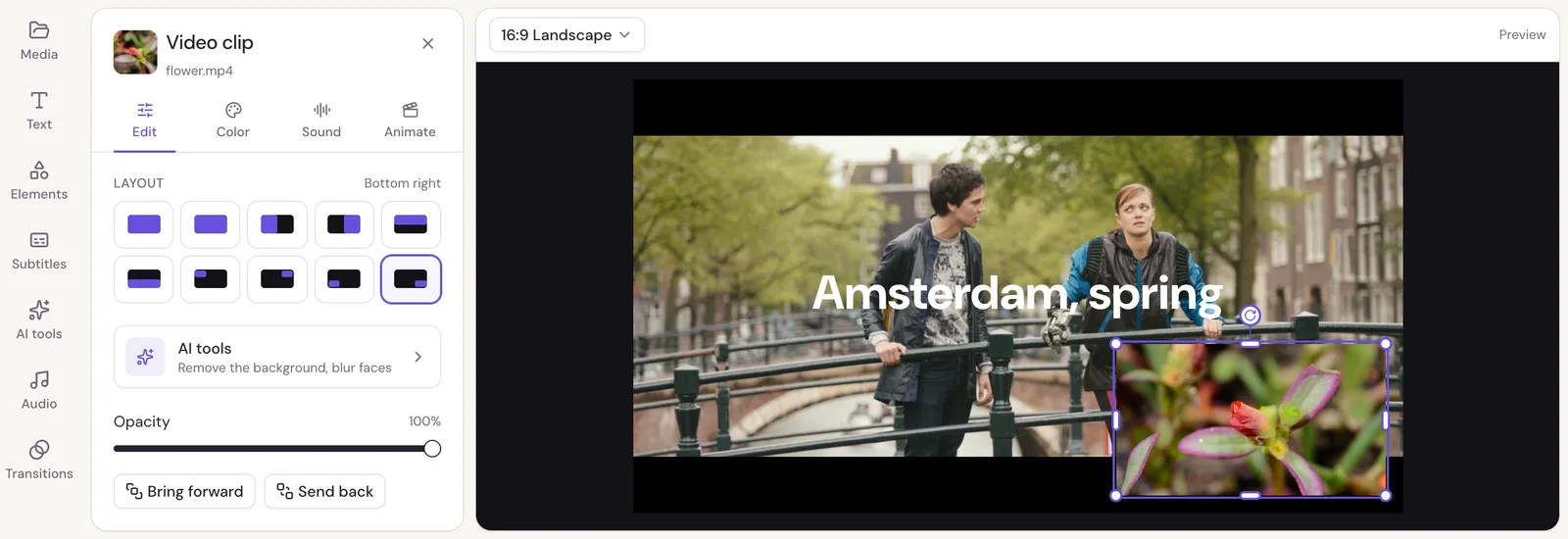Click the flower clip's top-right corner handle
Screen dimensions: 1568x539
click(x=1386, y=343)
